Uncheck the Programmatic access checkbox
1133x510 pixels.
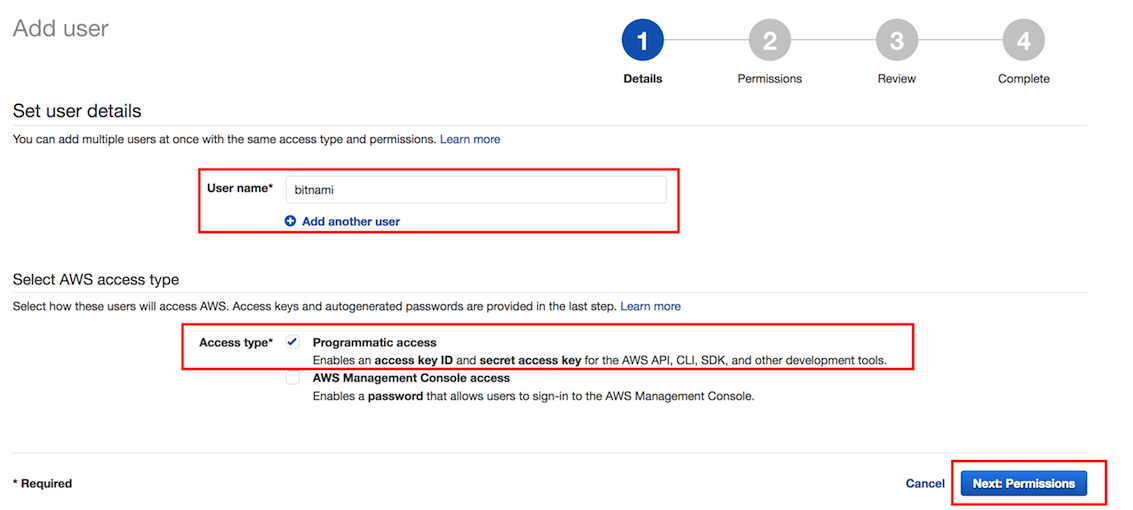293,342
